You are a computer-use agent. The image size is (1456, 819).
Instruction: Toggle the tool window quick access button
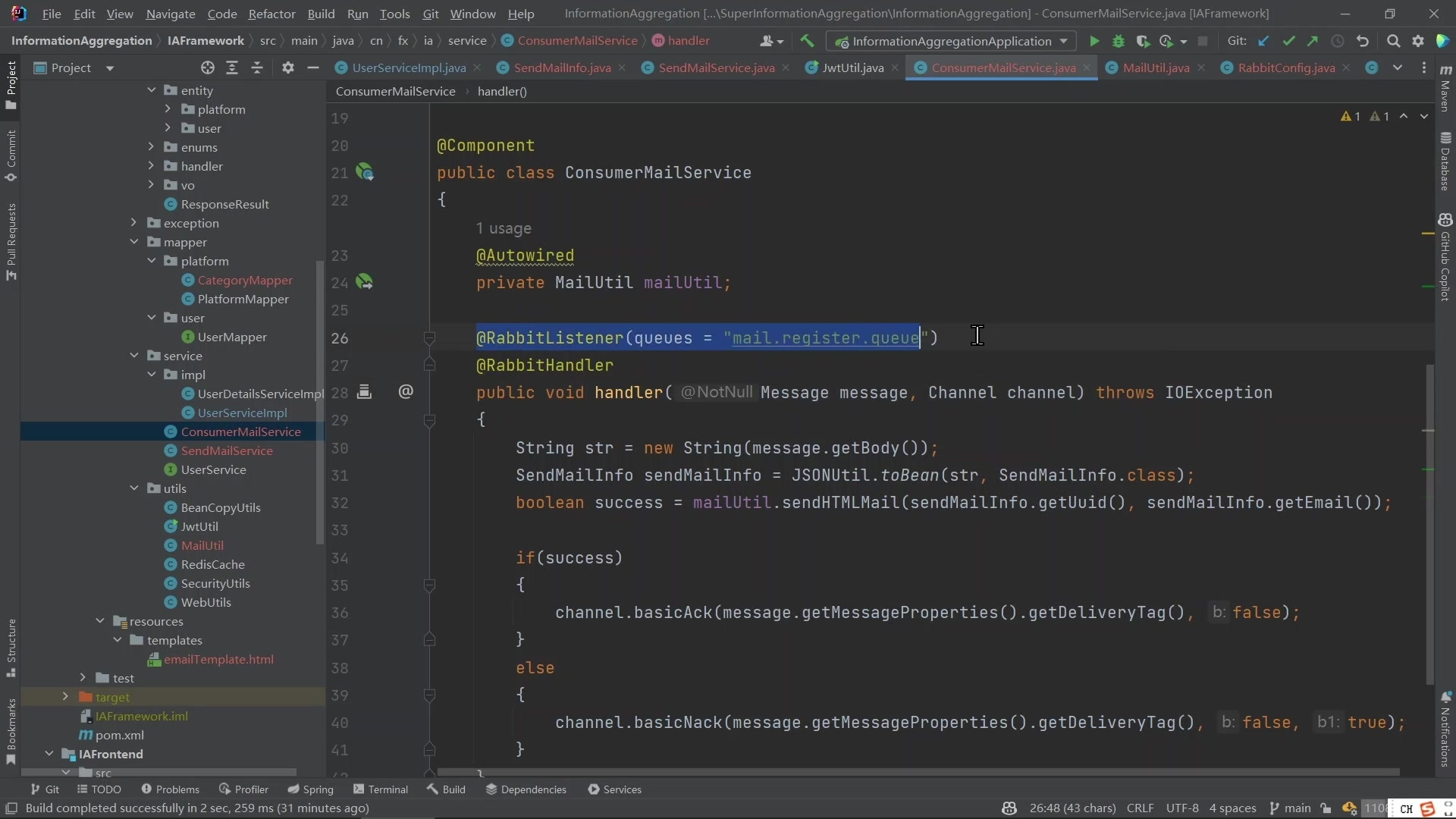pyautogui.click(x=11, y=808)
